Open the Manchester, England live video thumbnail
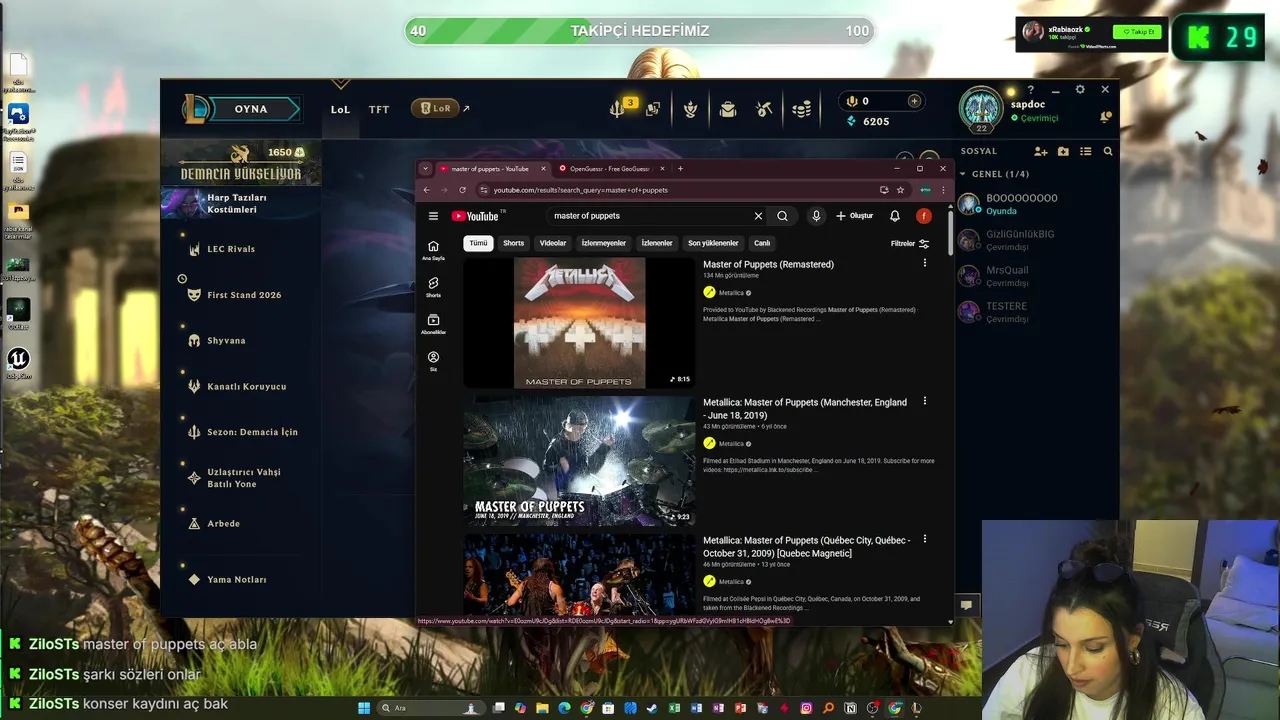 (x=579, y=461)
